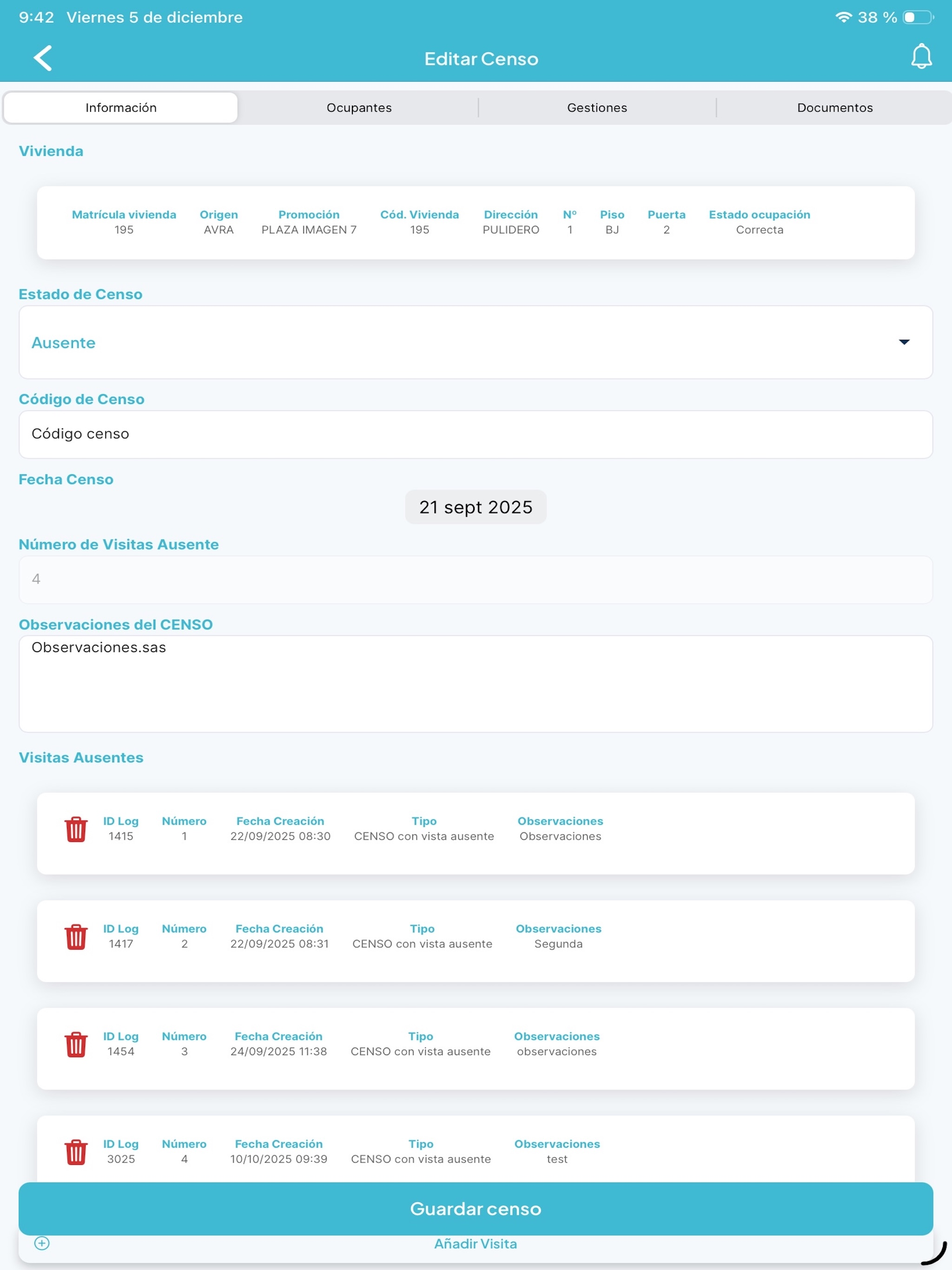Tap the 9:42 clock in status bar
Viewport: 952px width, 1270px height.
tap(36, 17)
